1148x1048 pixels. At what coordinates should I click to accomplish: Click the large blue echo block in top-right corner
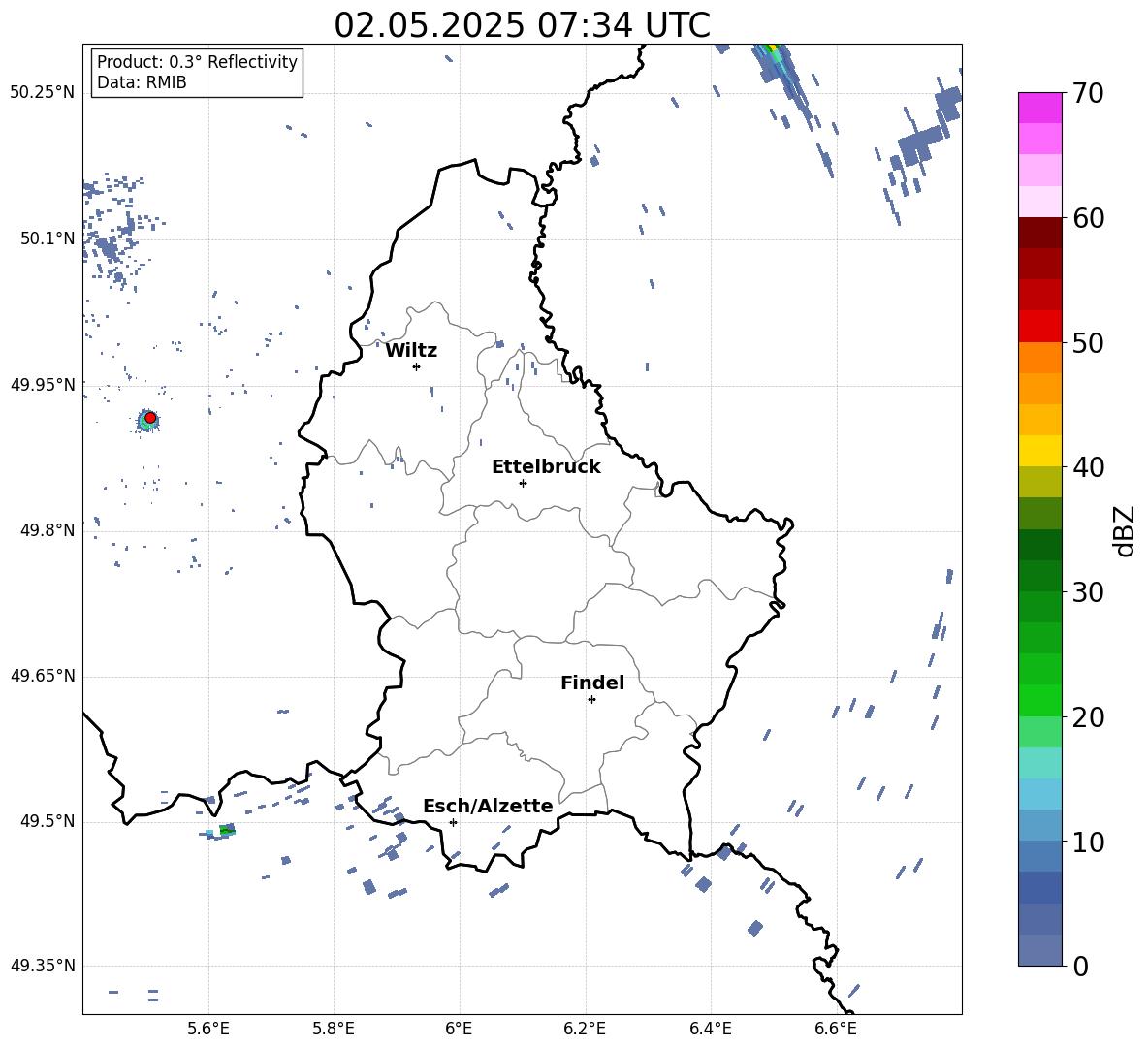(x=948, y=103)
